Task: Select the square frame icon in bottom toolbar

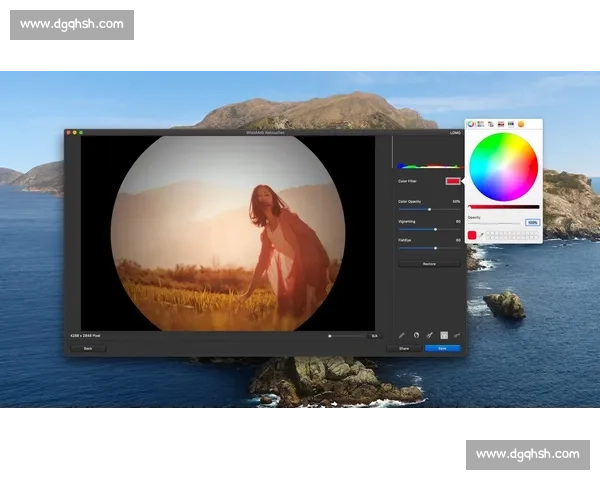Action: click(444, 335)
